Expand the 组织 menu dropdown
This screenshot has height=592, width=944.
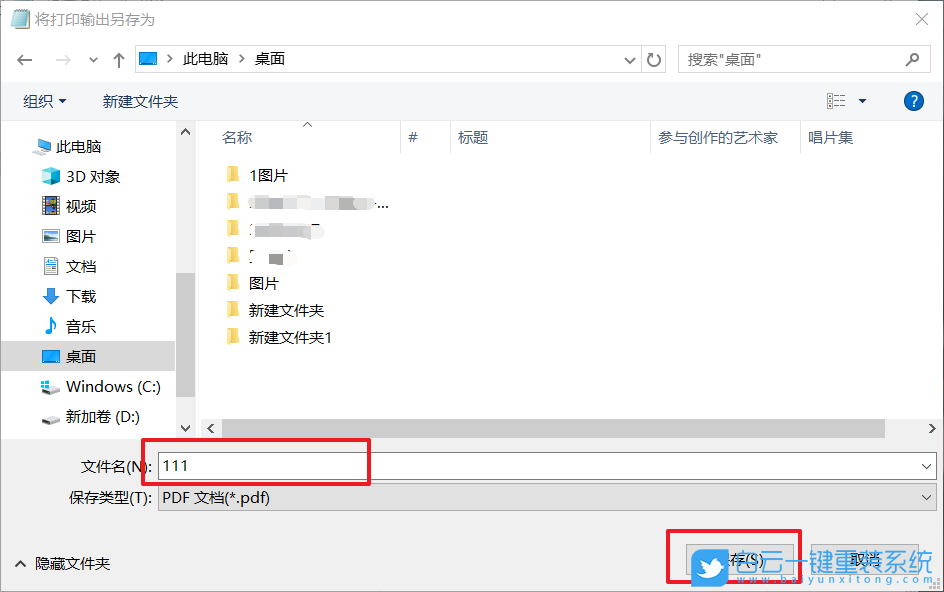tap(43, 100)
